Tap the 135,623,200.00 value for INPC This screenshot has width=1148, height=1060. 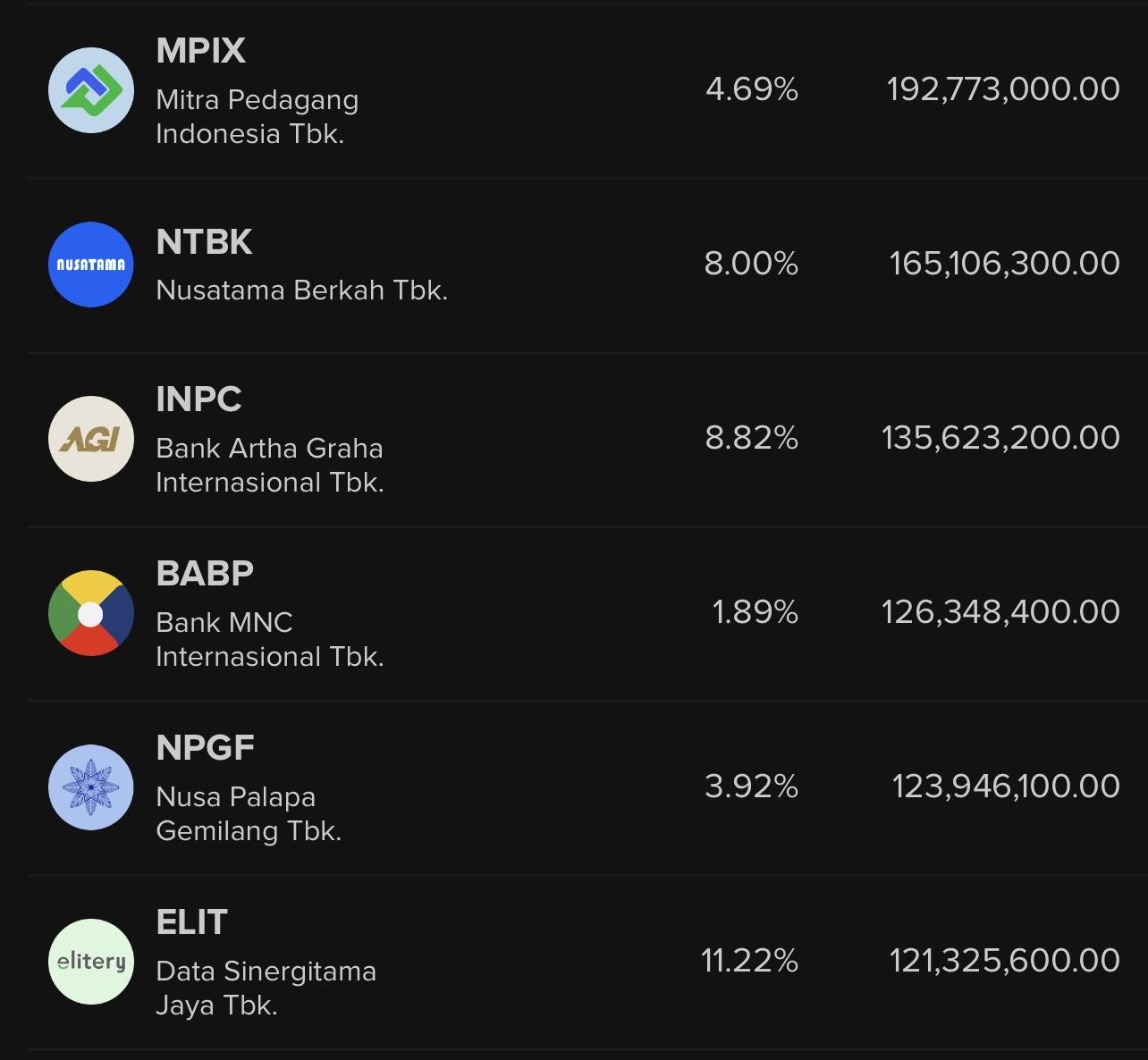[x=1001, y=438]
